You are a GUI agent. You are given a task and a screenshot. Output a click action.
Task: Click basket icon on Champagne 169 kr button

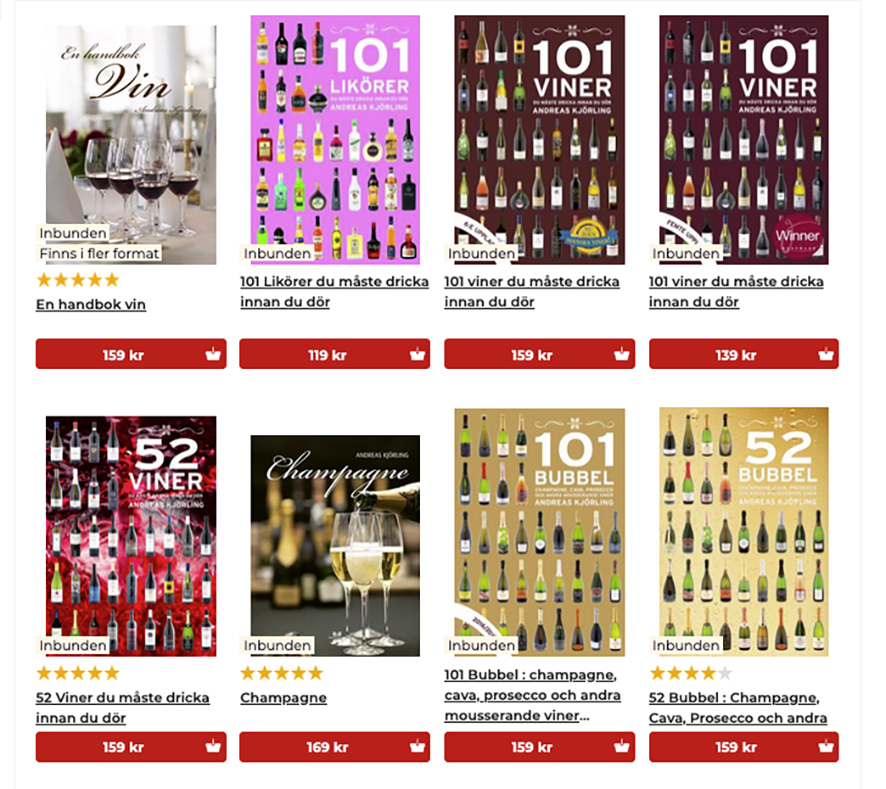[418, 747]
